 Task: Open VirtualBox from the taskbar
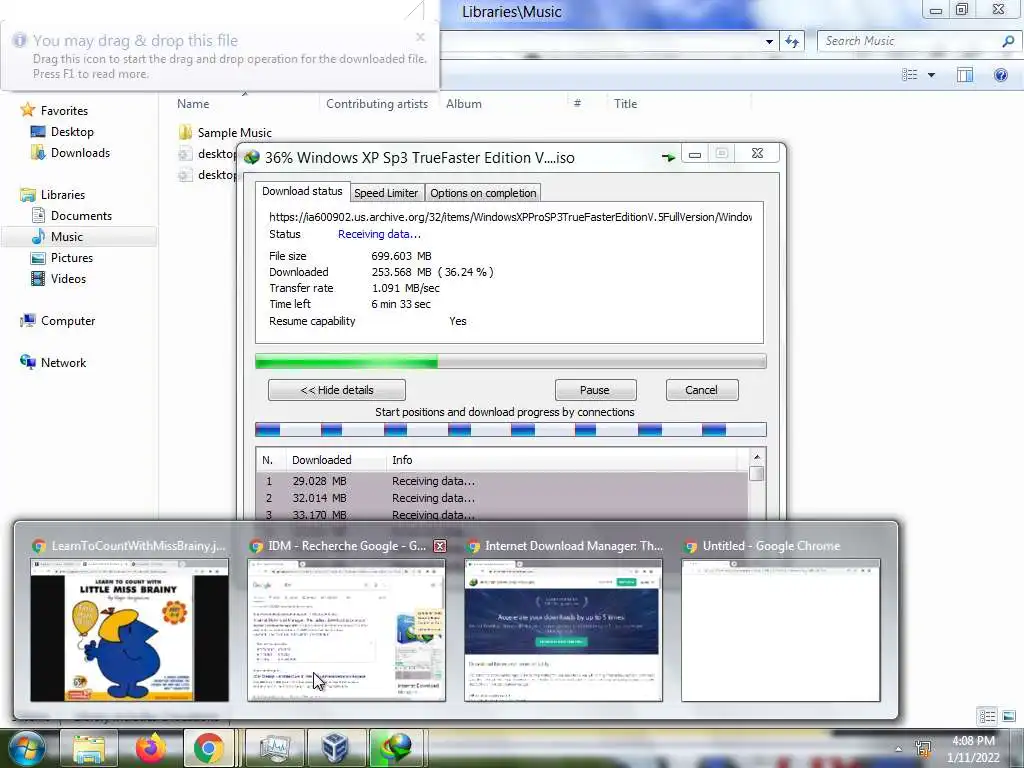click(334, 748)
